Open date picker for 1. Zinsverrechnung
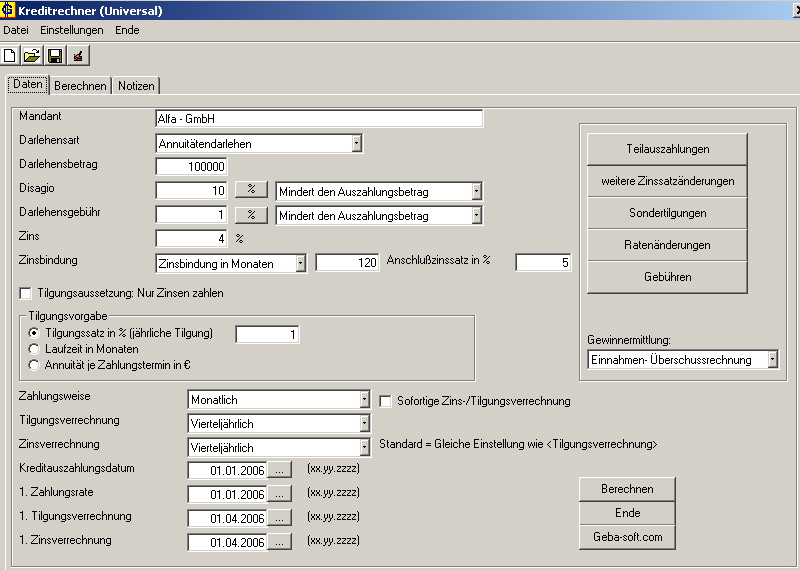This screenshot has height=570, width=800. [281, 543]
